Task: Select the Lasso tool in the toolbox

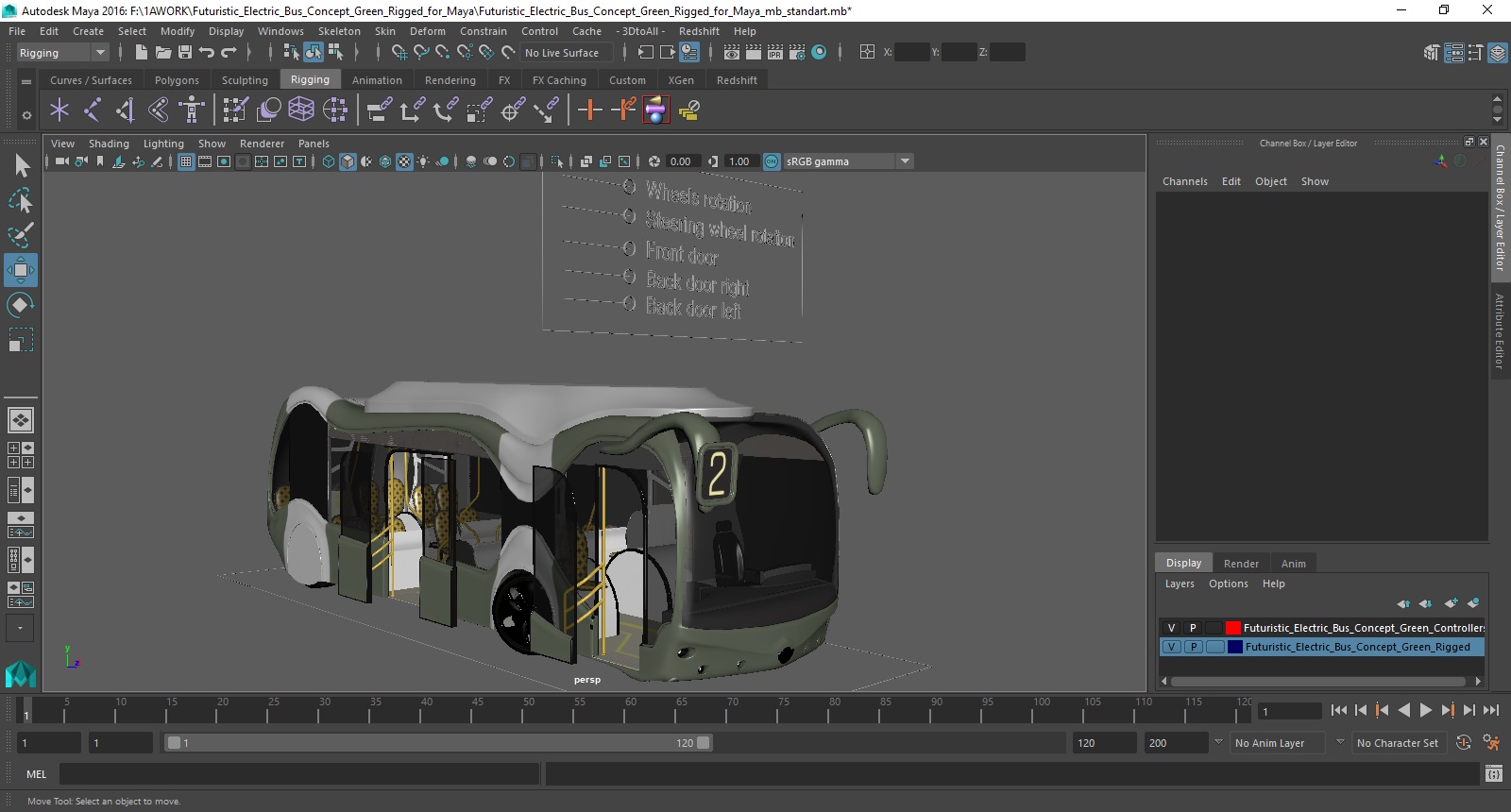Action: [x=21, y=200]
